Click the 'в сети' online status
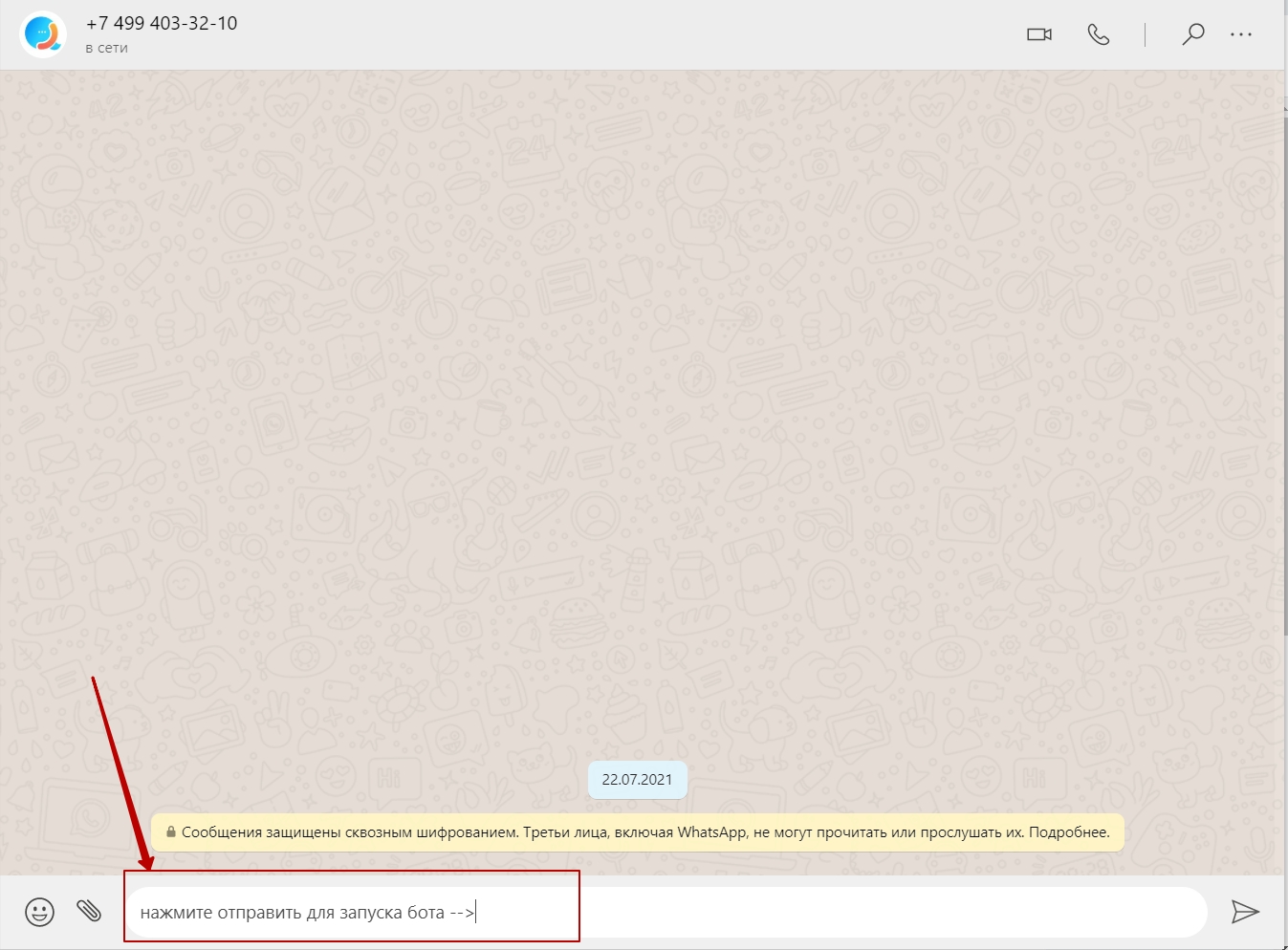Image resolution: width=1288 pixels, height=950 pixels. [x=107, y=48]
